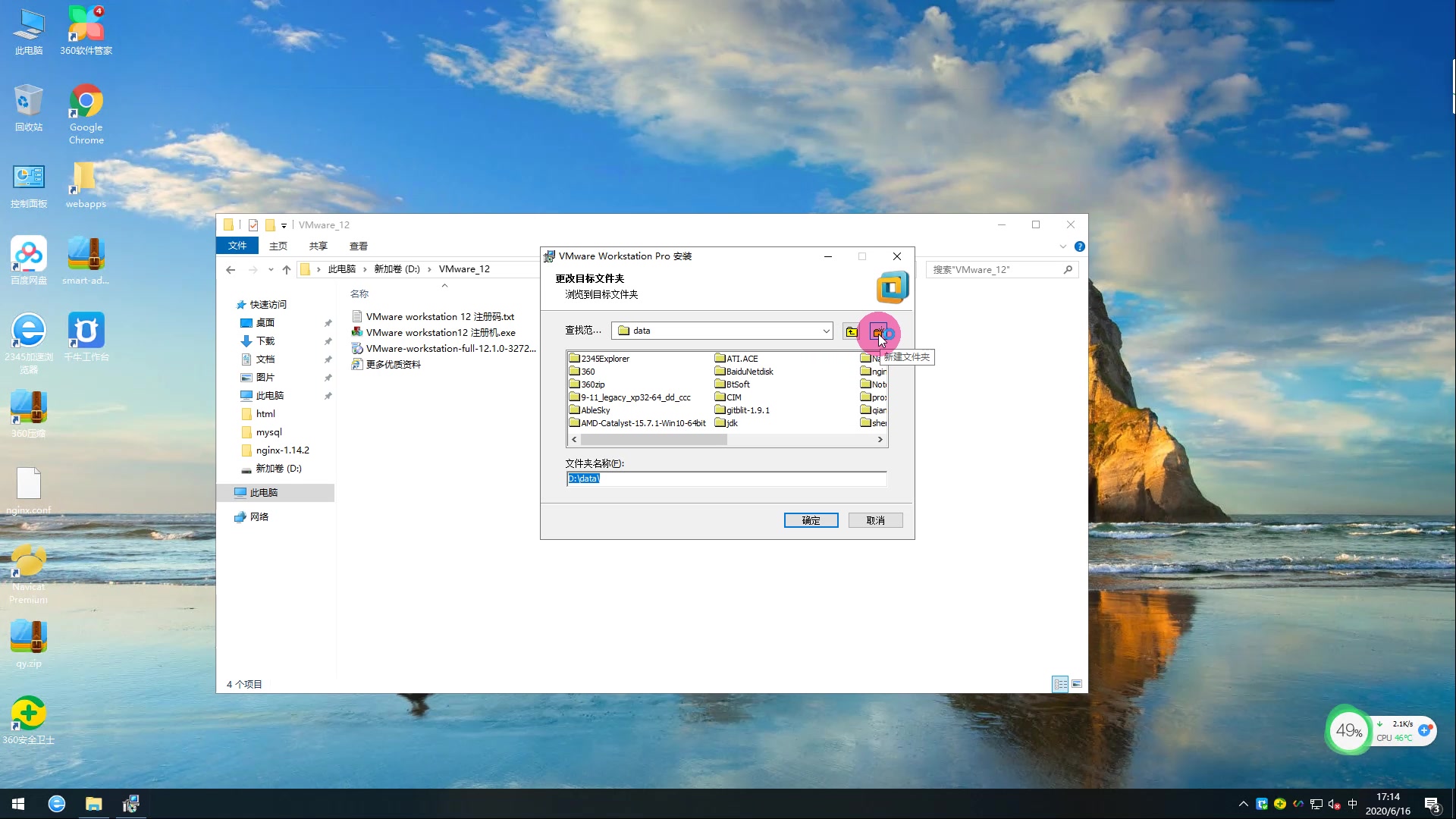
Task: Select the AbleSky folder
Action: 589,410
